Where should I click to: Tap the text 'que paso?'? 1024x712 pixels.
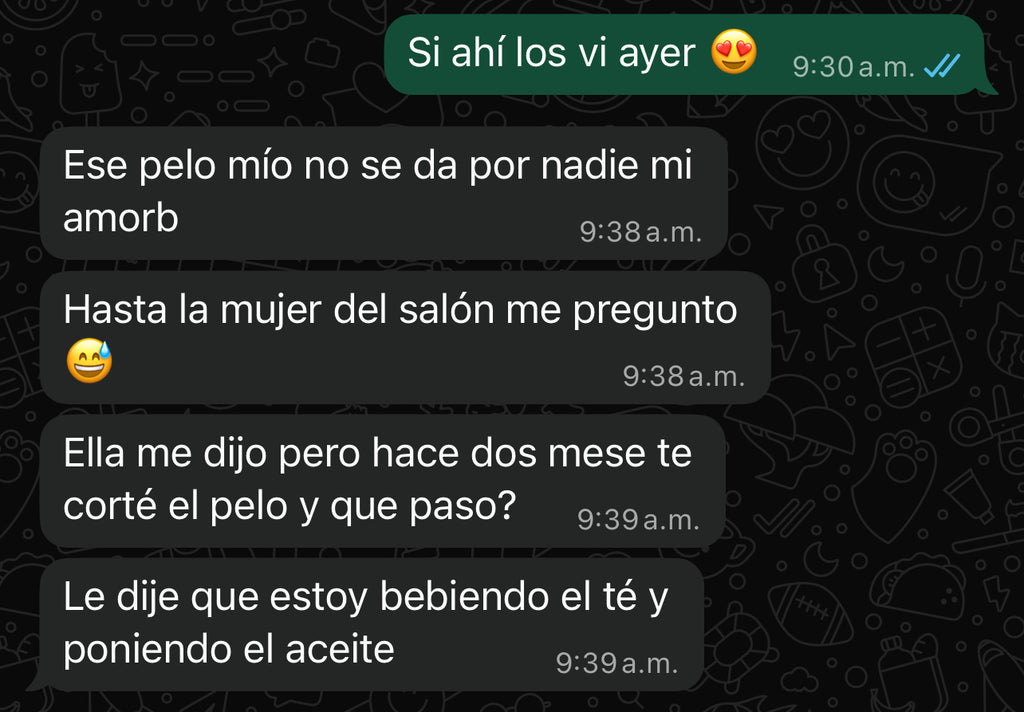[x=423, y=507]
